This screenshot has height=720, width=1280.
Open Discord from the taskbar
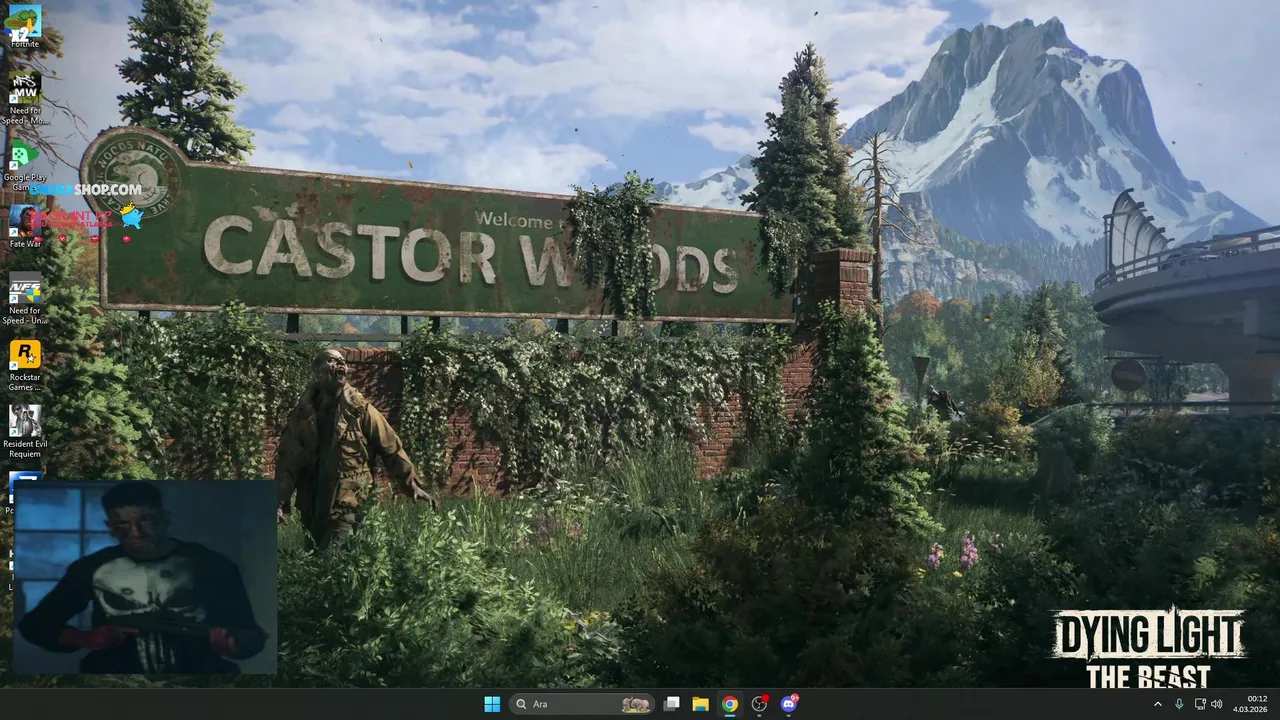(789, 704)
